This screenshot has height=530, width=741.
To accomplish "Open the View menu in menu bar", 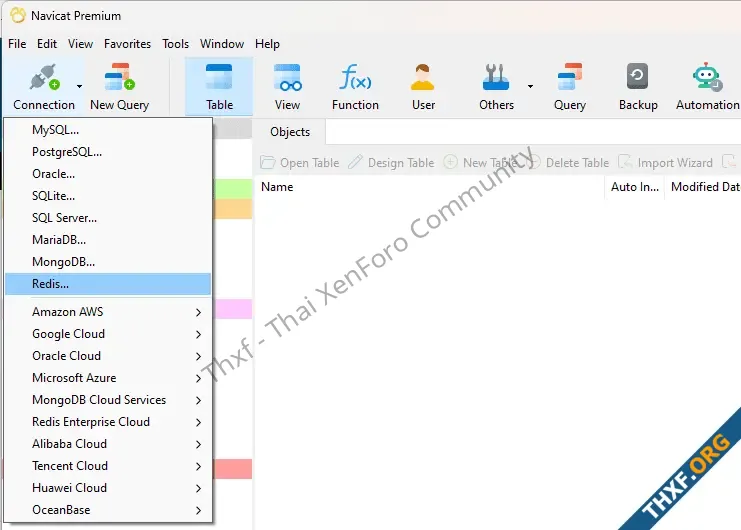I will [x=80, y=44].
